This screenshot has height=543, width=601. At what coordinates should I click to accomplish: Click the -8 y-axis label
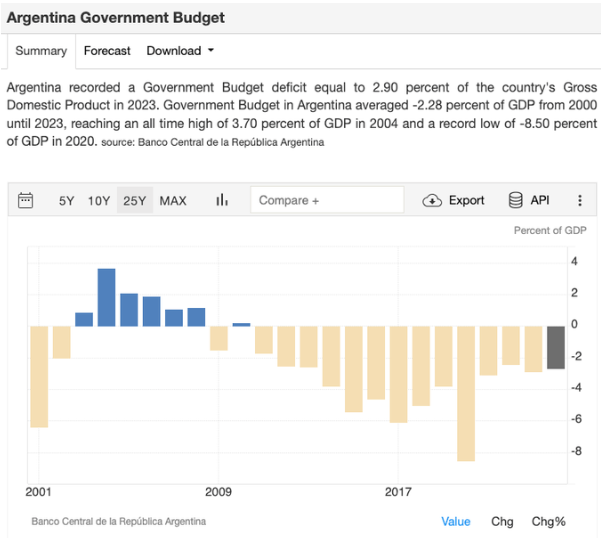click(x=576, y=451)
